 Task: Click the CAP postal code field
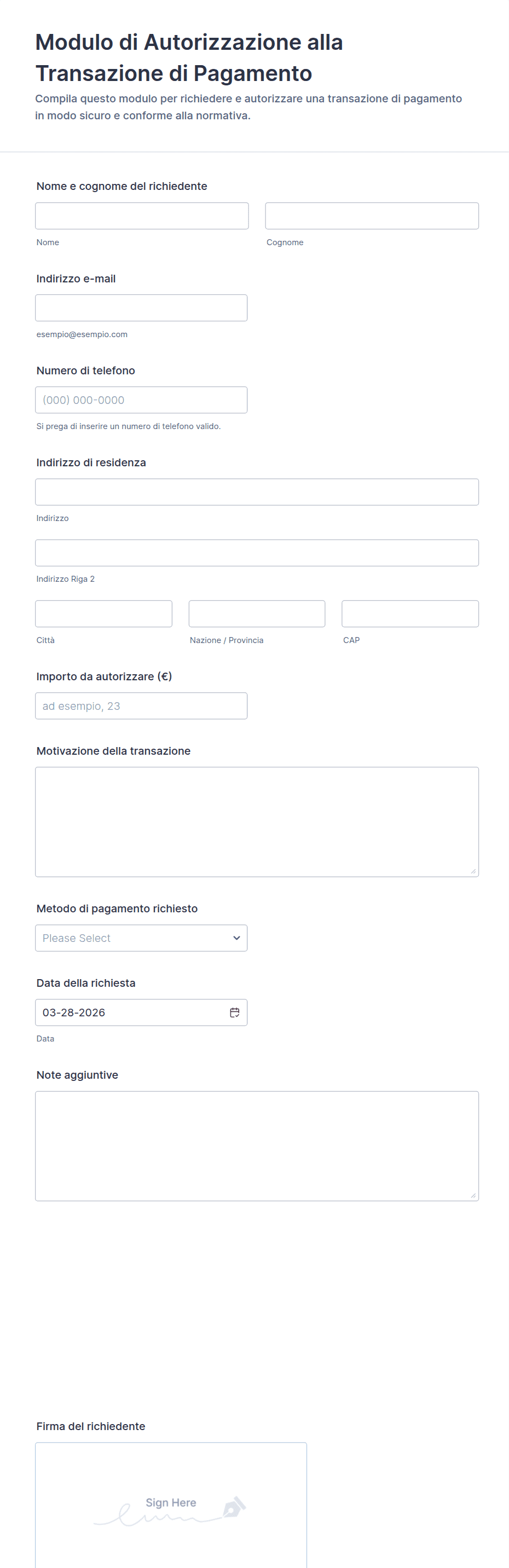[x=410, y=614]
